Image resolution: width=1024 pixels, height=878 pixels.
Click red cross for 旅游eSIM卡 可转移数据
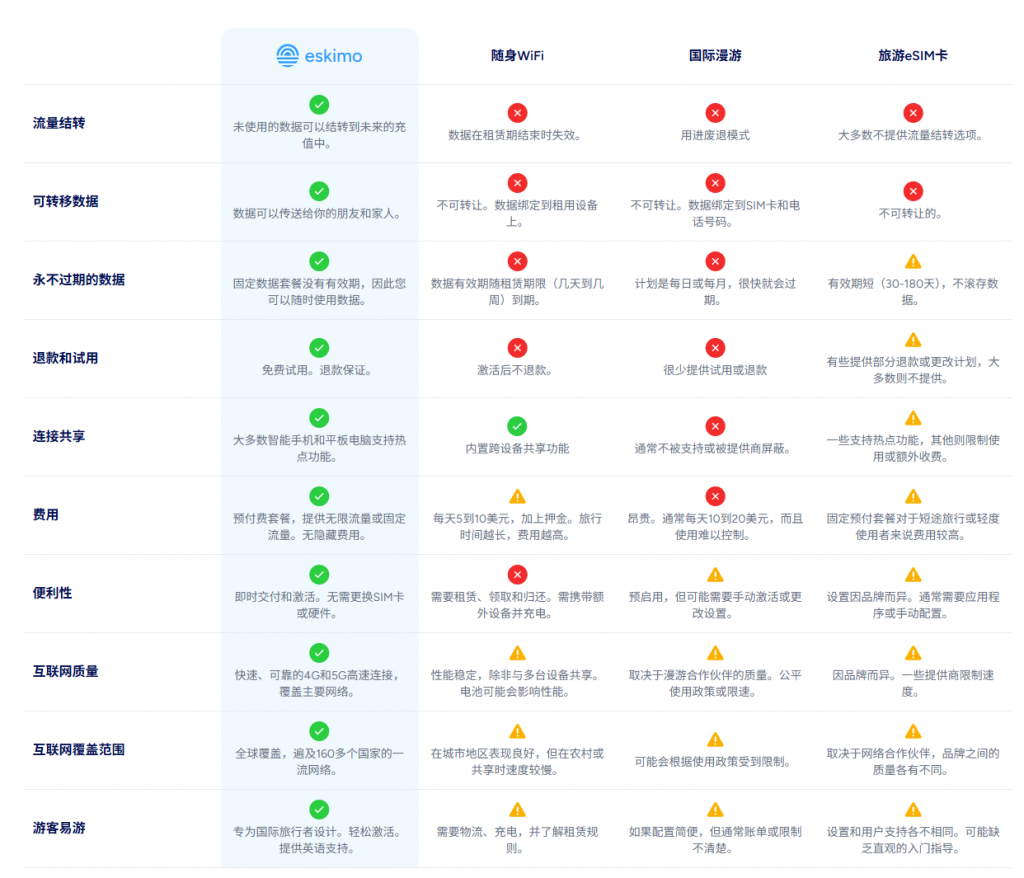[913, 191]
